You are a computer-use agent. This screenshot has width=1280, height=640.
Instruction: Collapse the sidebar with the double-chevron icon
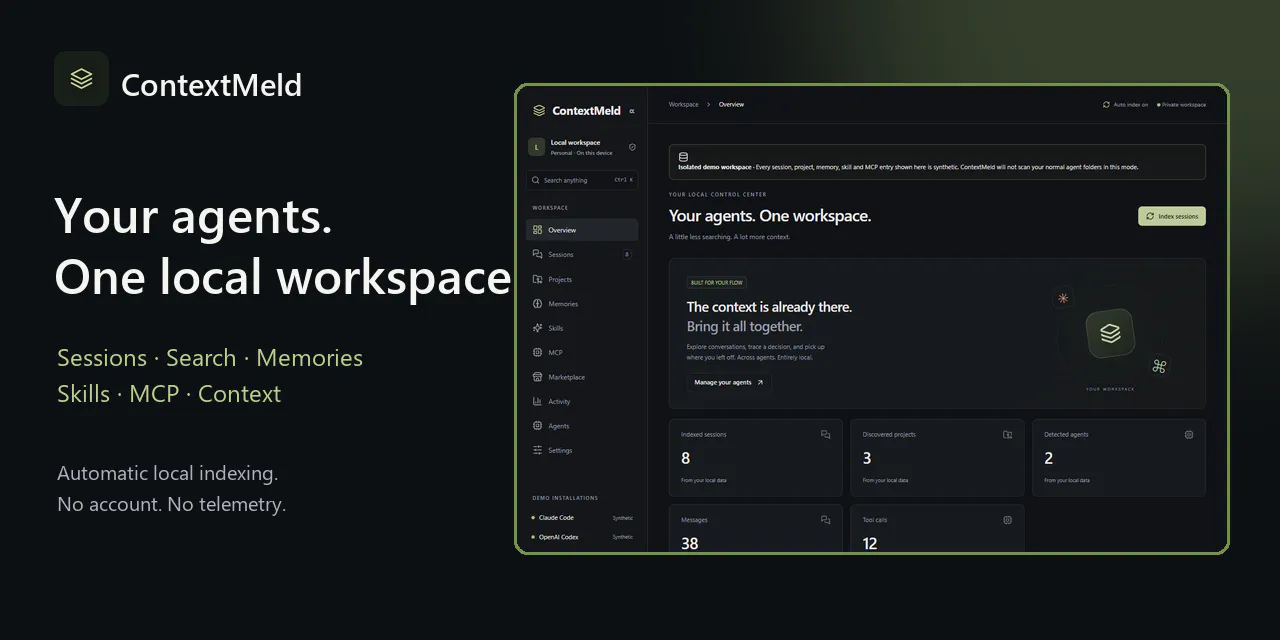[x=632, y=111]
